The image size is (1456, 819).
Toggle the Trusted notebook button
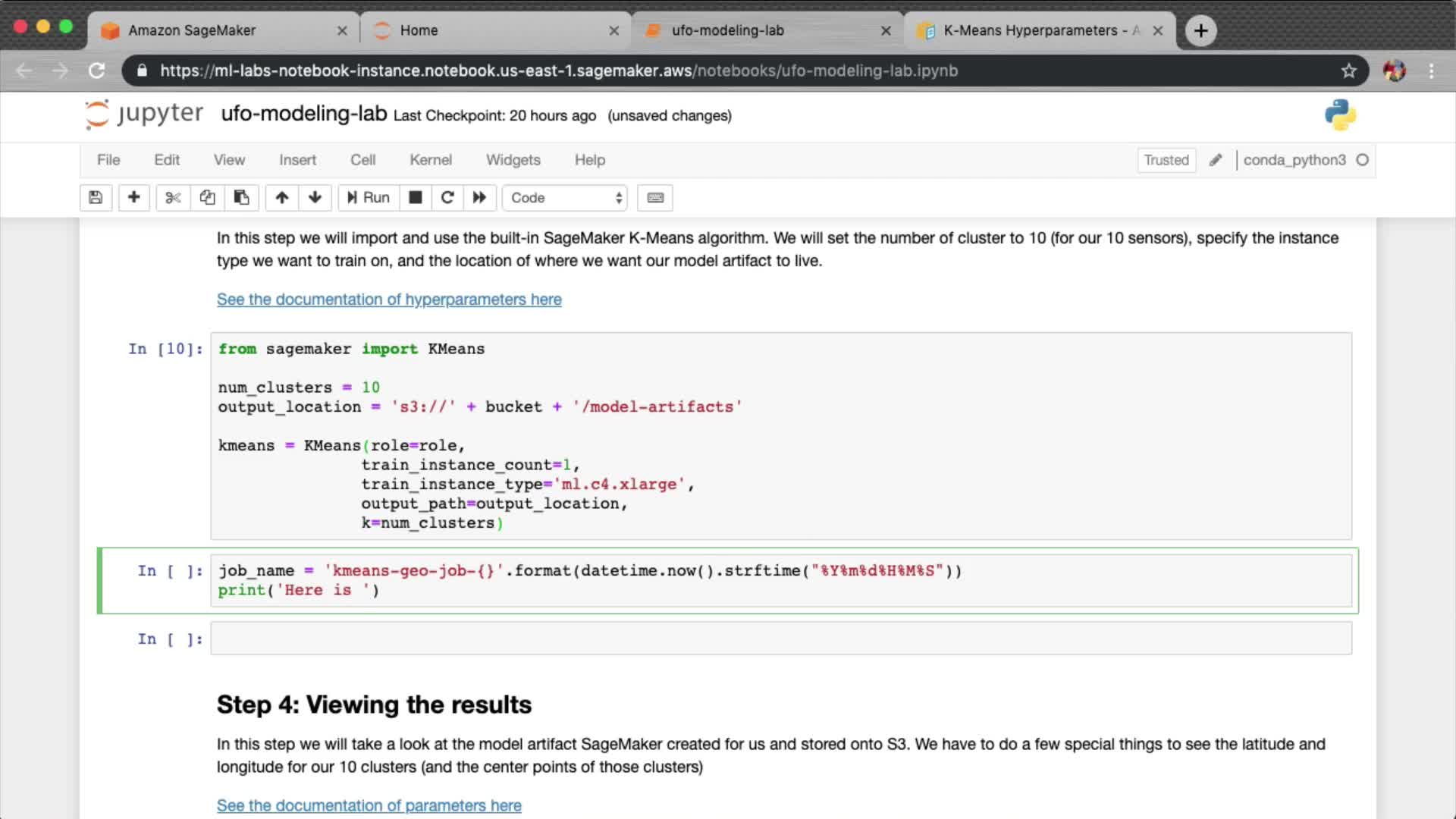tap(1166, 160)
